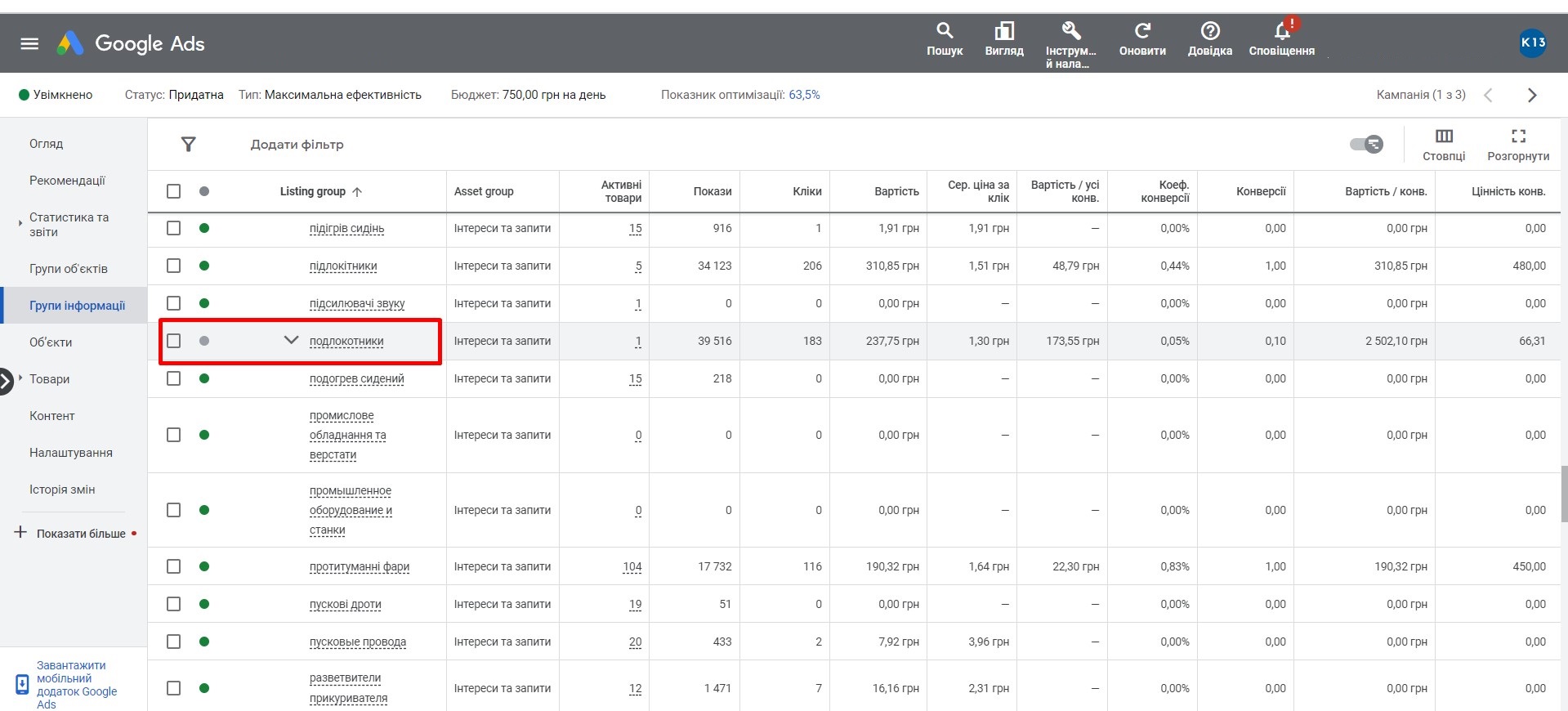This screenshot has width=1568, height=711.
Task: Open the протитуманні фари listing group link
Action: [x=360, y=567]
